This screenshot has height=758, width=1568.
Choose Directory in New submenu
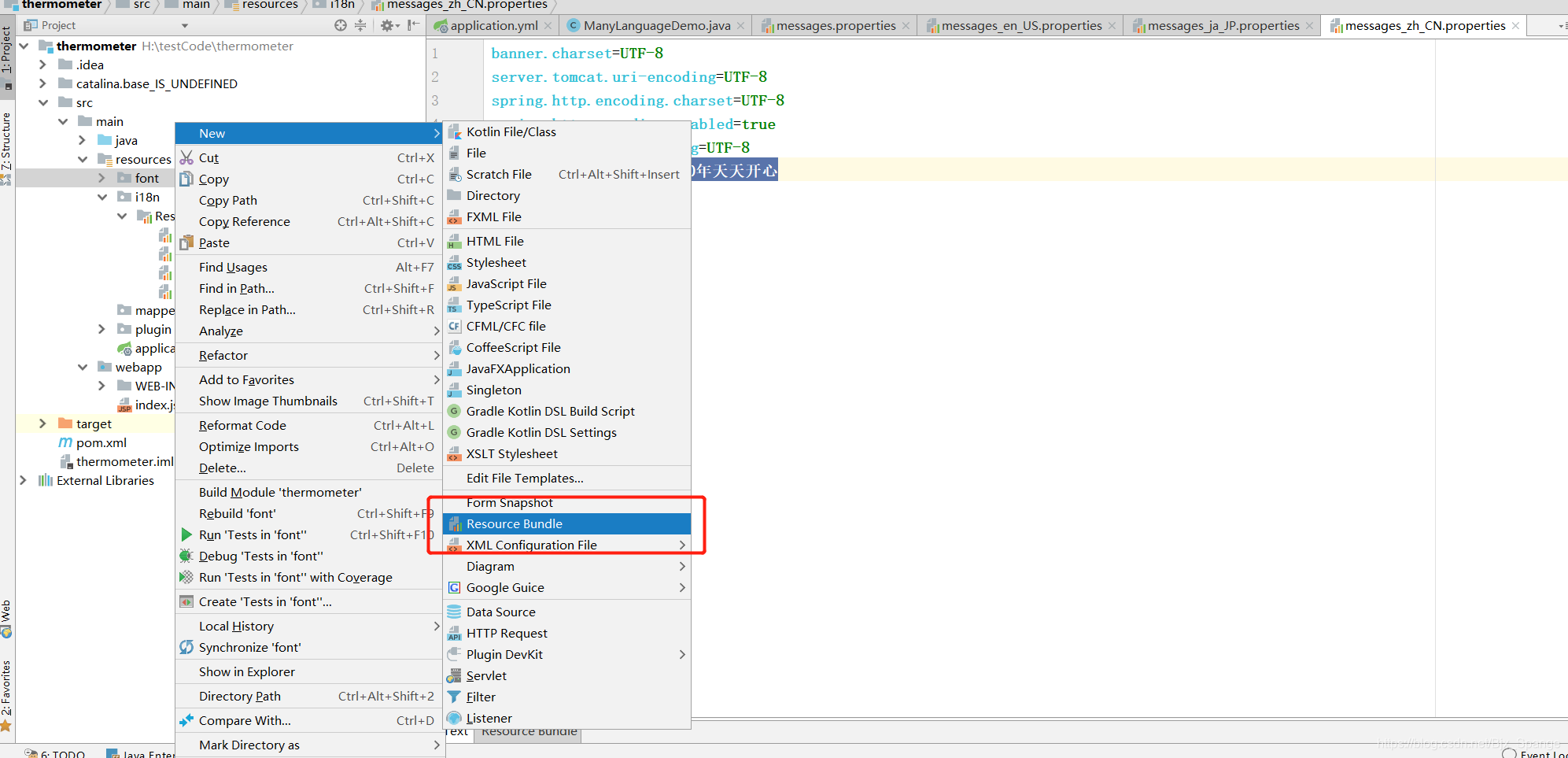[567, 195]
